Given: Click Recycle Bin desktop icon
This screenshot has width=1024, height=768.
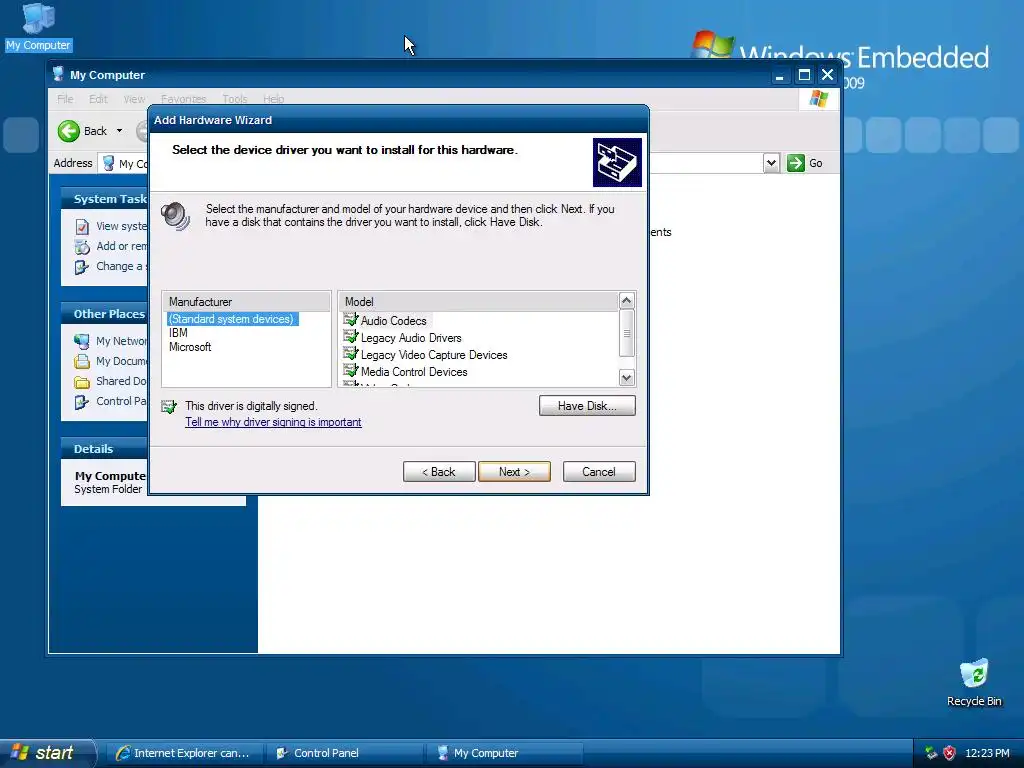Looking at the screenshot, I should [974, 683].
